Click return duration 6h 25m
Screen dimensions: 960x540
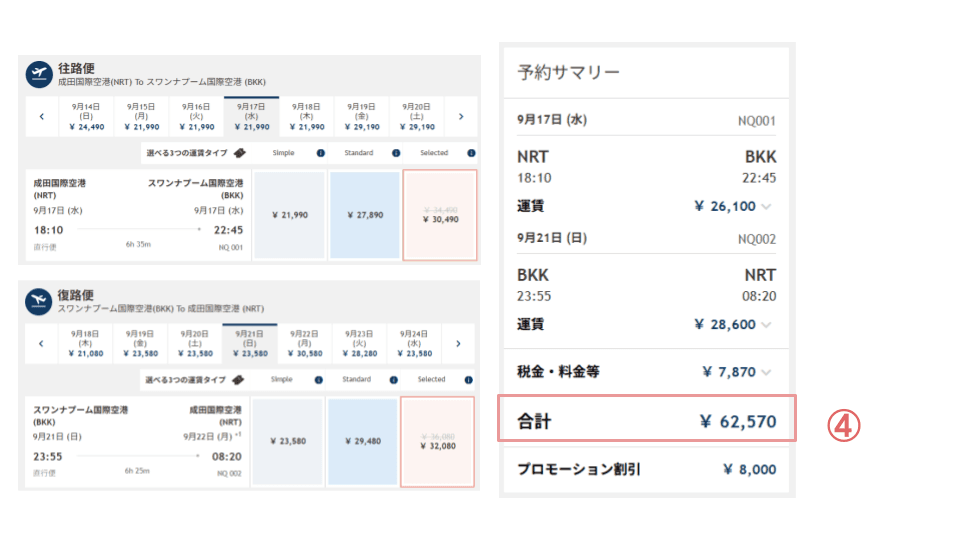click(137, 471)
